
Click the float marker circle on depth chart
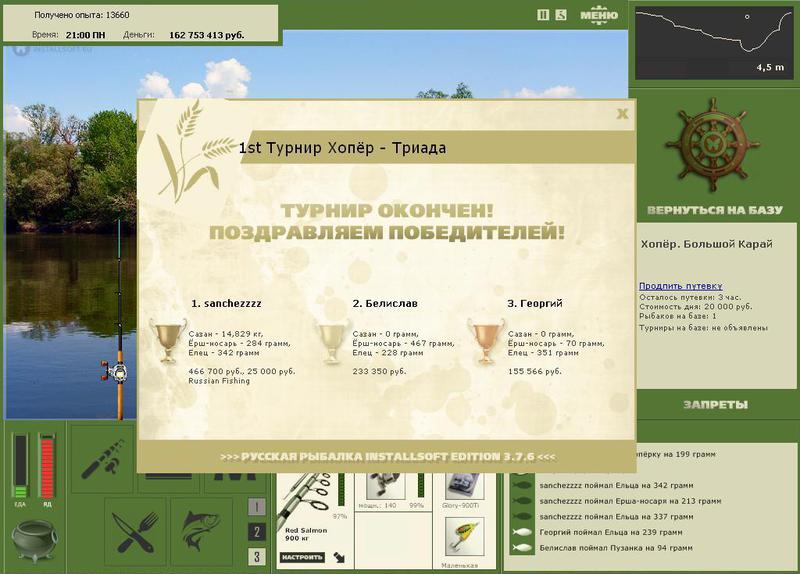(x=747, y=17)
